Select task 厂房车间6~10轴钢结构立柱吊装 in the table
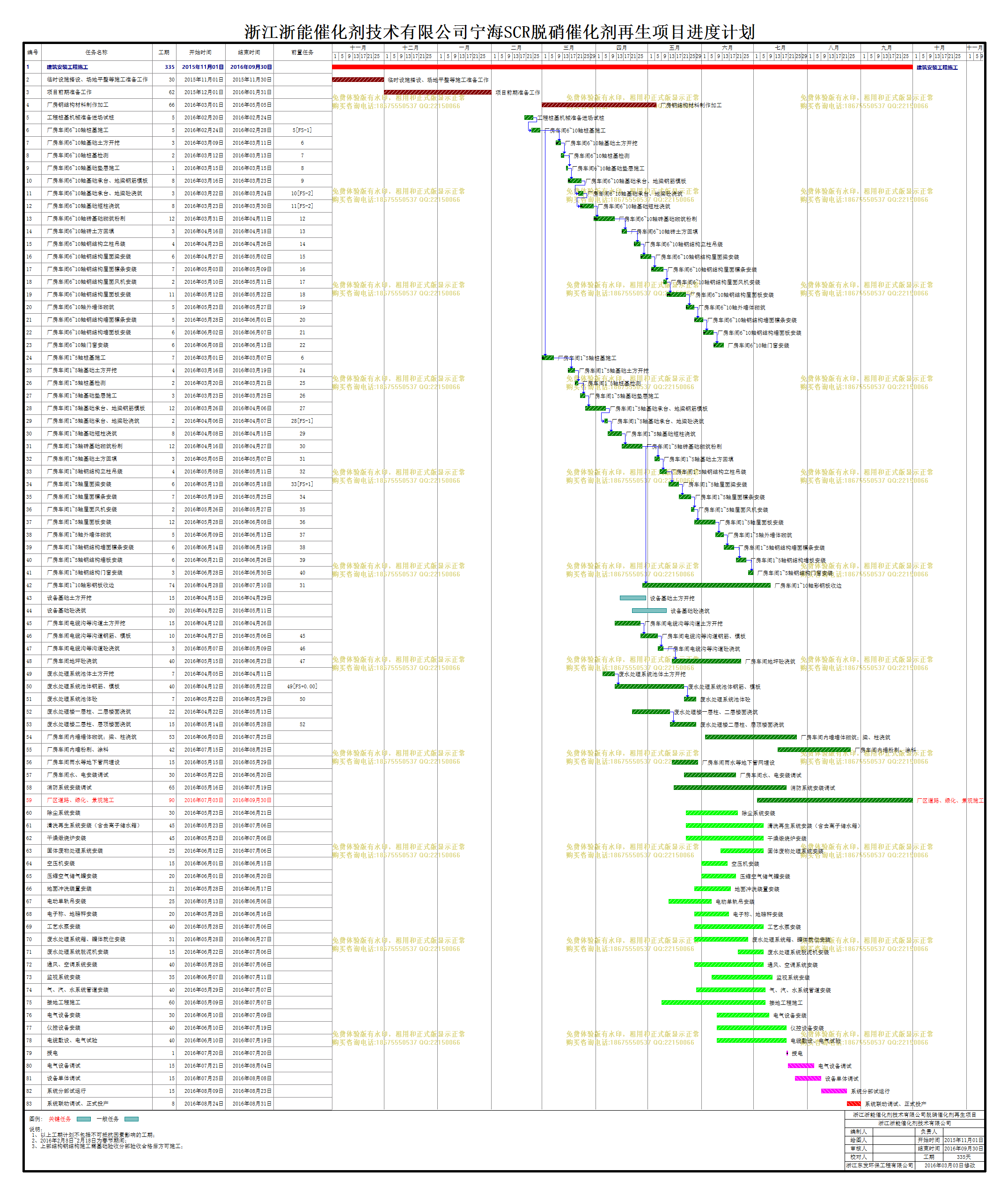The height and width of the screenshot is (1194, 1008). [86, 244]
